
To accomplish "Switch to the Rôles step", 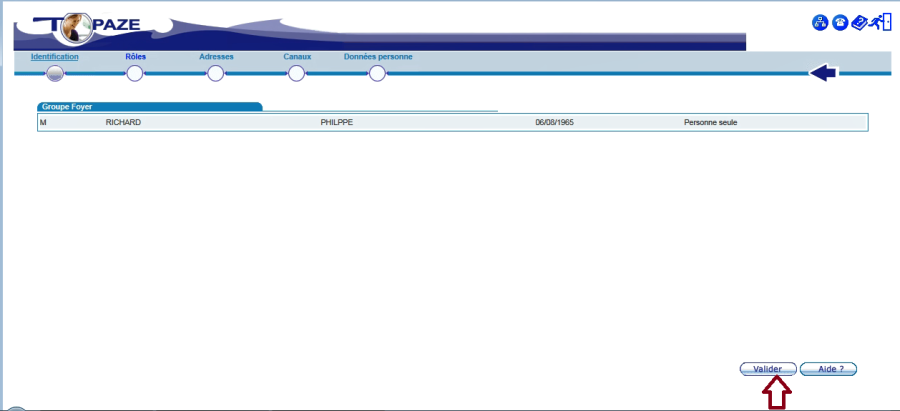I will (135, 57).
